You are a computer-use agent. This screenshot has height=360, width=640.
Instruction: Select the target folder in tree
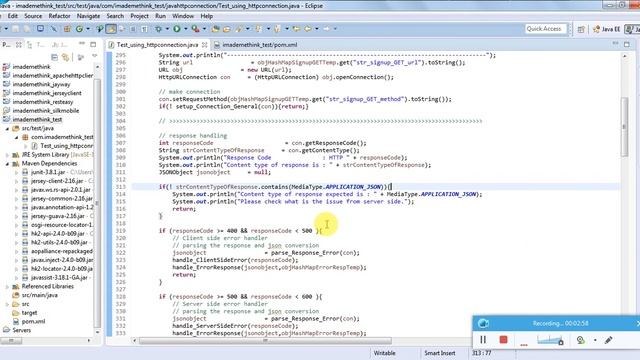coord(29,313)
